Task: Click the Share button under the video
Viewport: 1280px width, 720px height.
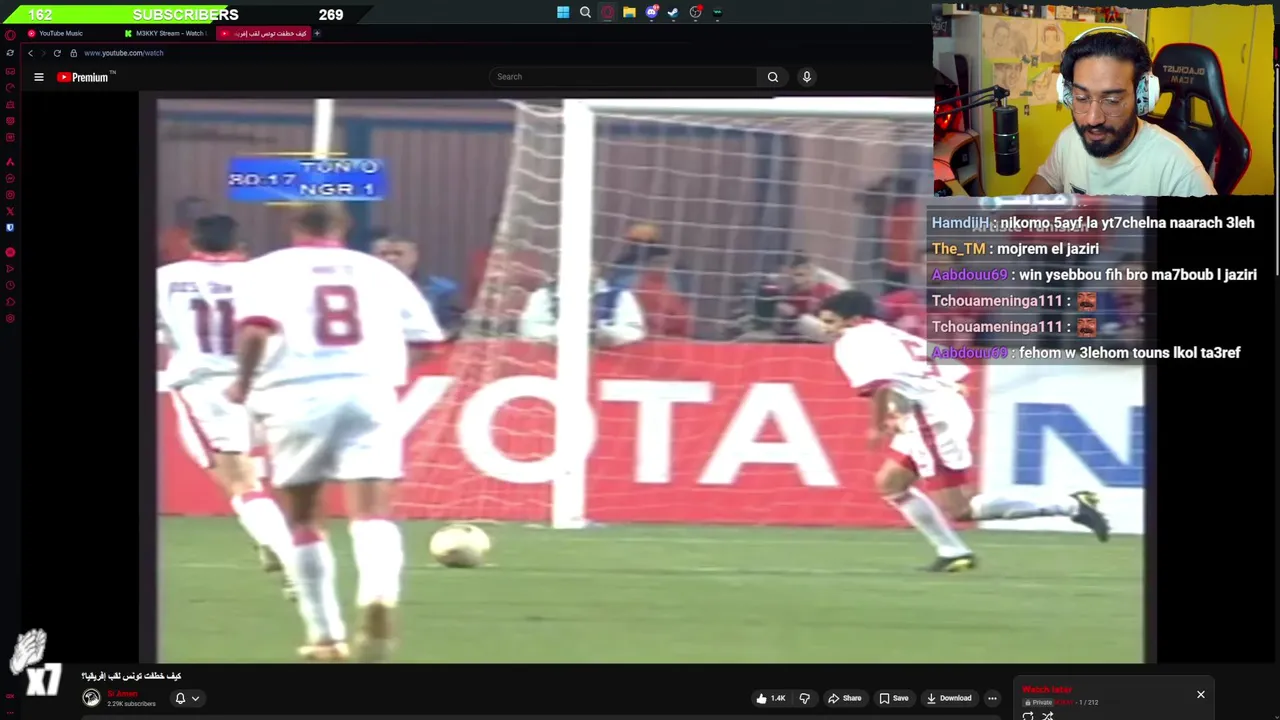Action: (845, 698)
